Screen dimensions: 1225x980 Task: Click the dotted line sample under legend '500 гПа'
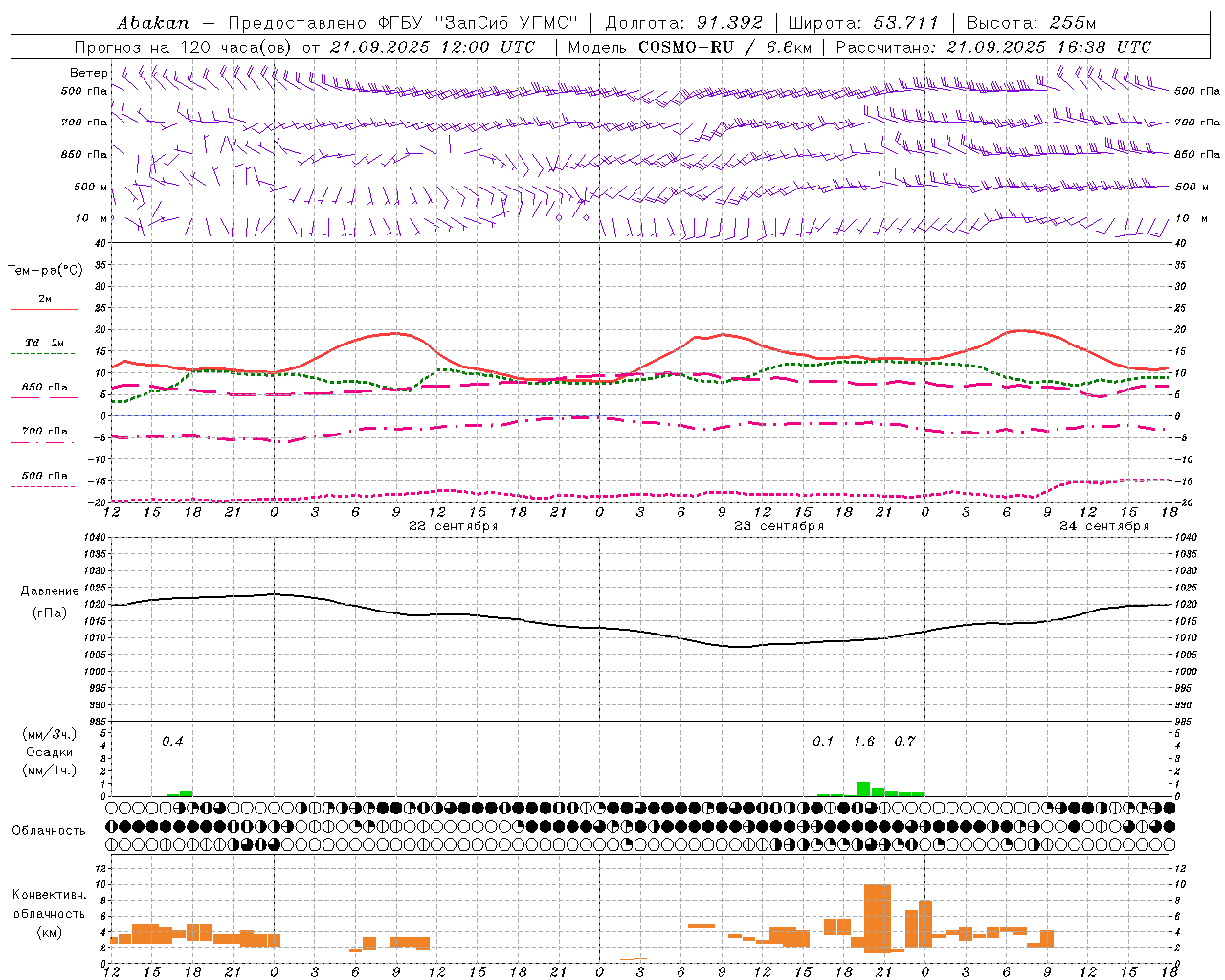(44, 487)
